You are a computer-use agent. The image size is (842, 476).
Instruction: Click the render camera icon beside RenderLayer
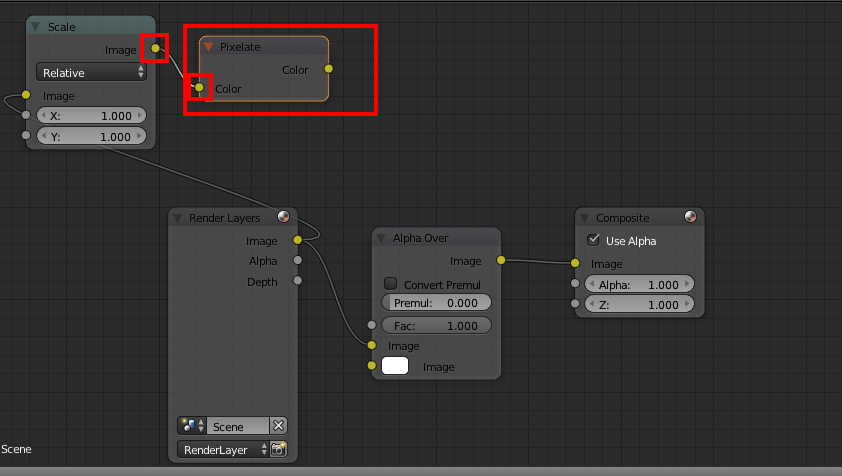click(x=278, y=449)
